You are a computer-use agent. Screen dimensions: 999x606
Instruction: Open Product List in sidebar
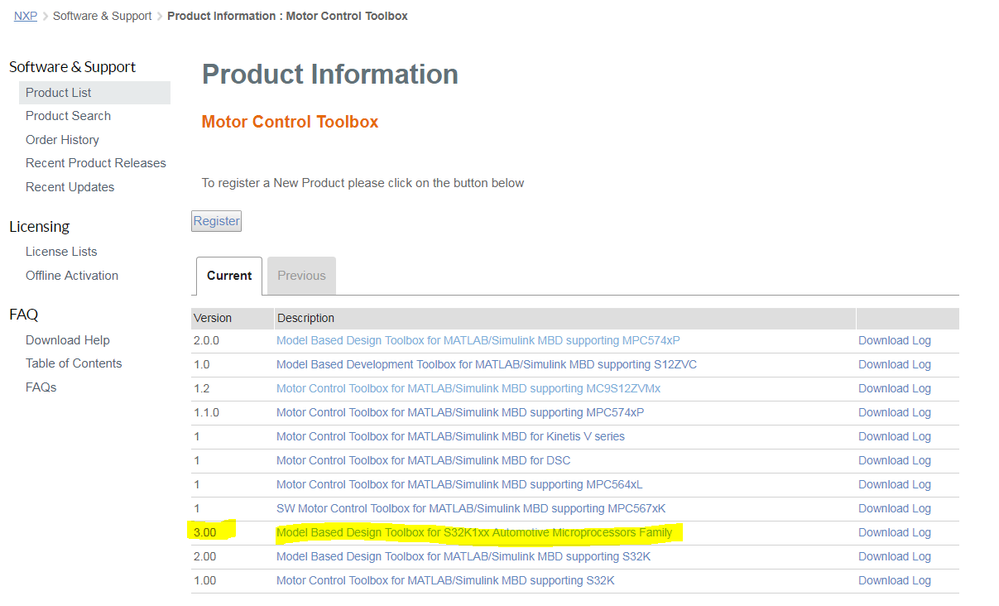95,92
